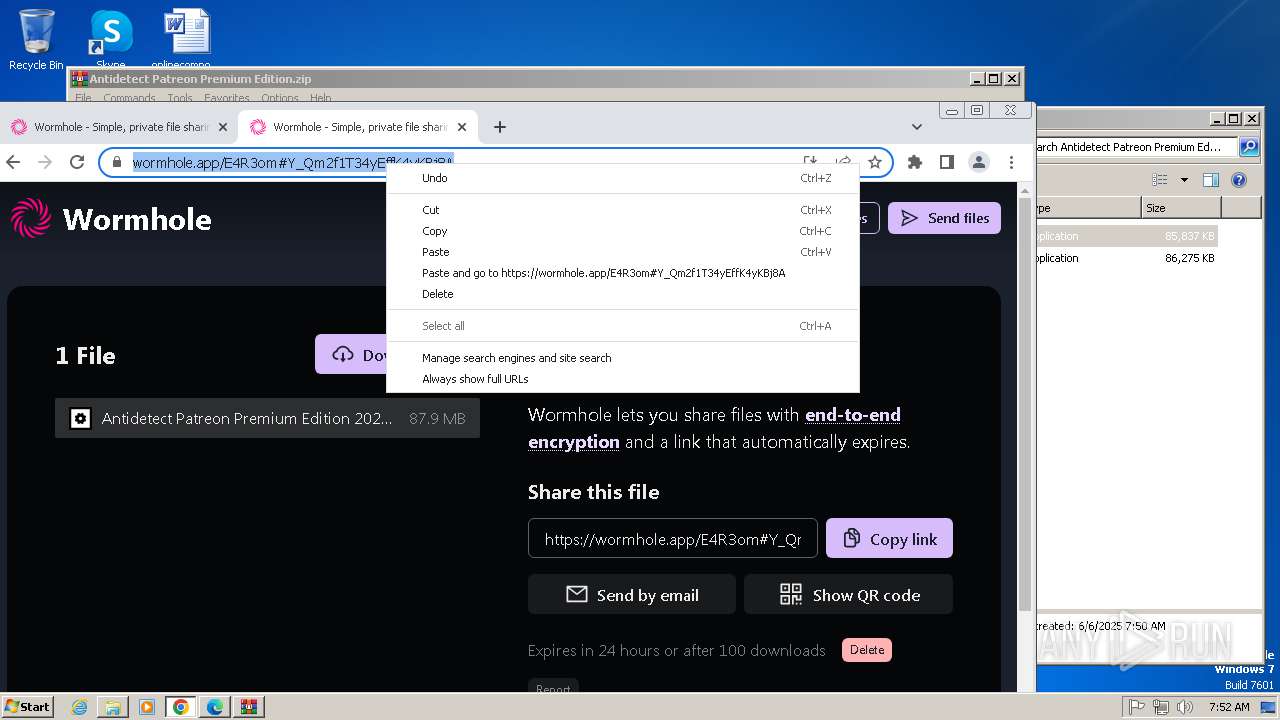Viewport: 1280px width, 720px height.
Task: Click the pink Delete button
Action: pyautogui.click(x=867, y=650)
